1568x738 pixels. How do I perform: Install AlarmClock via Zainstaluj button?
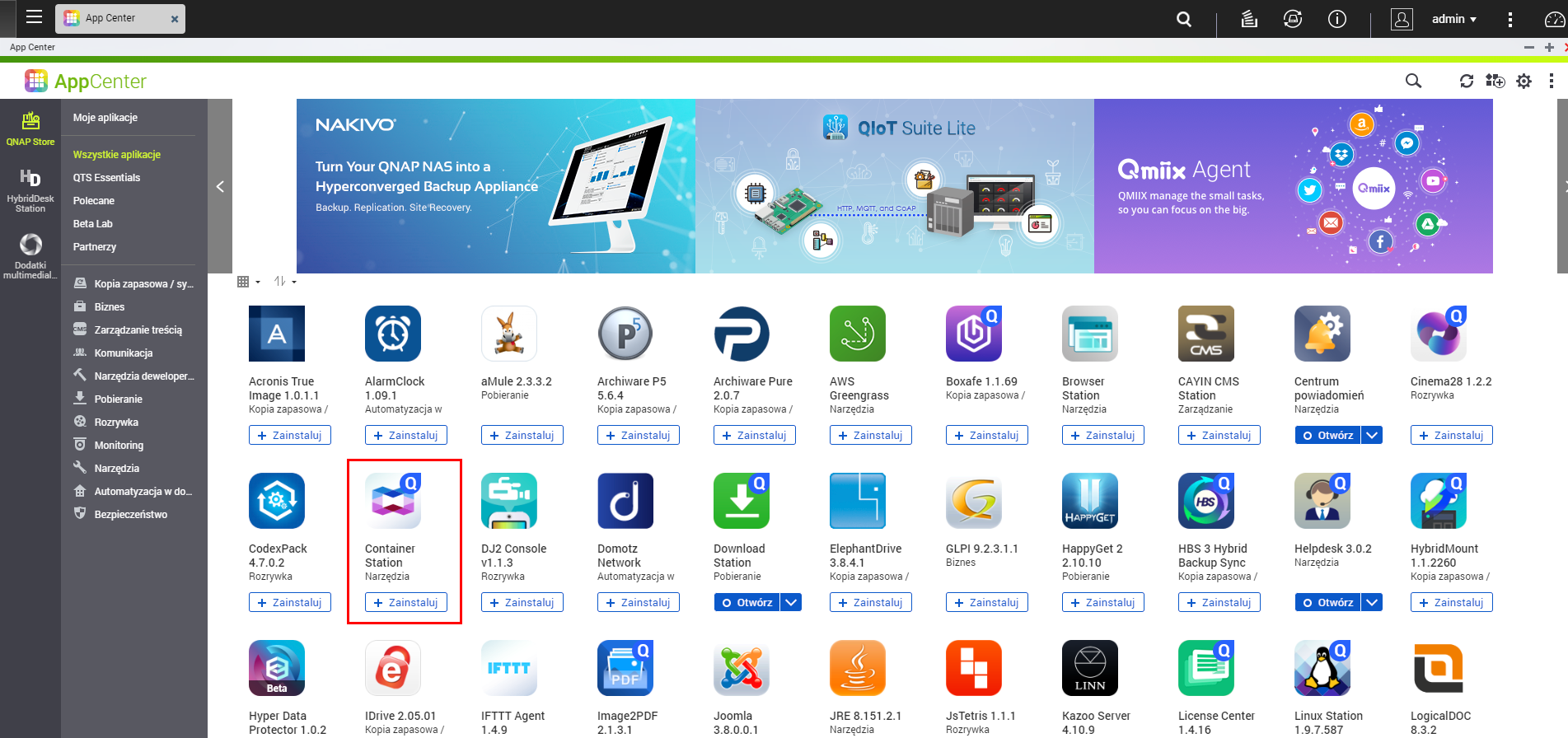point(406,435)
